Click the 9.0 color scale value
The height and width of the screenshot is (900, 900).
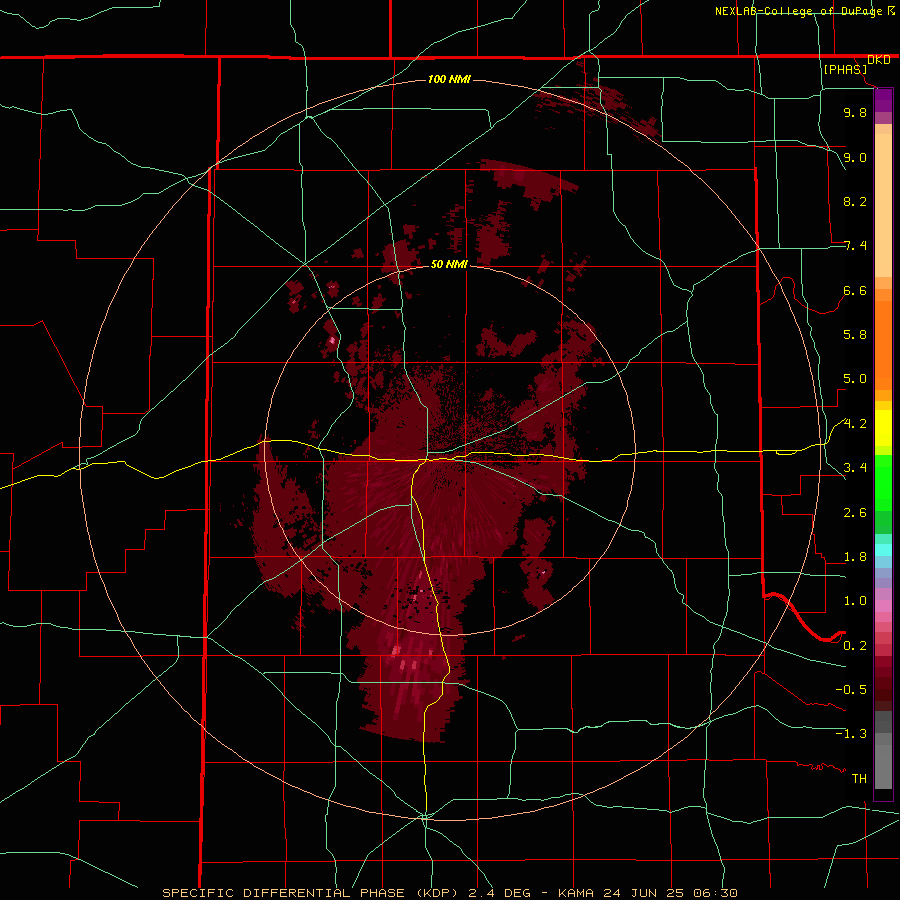click(x=855, y=157)
